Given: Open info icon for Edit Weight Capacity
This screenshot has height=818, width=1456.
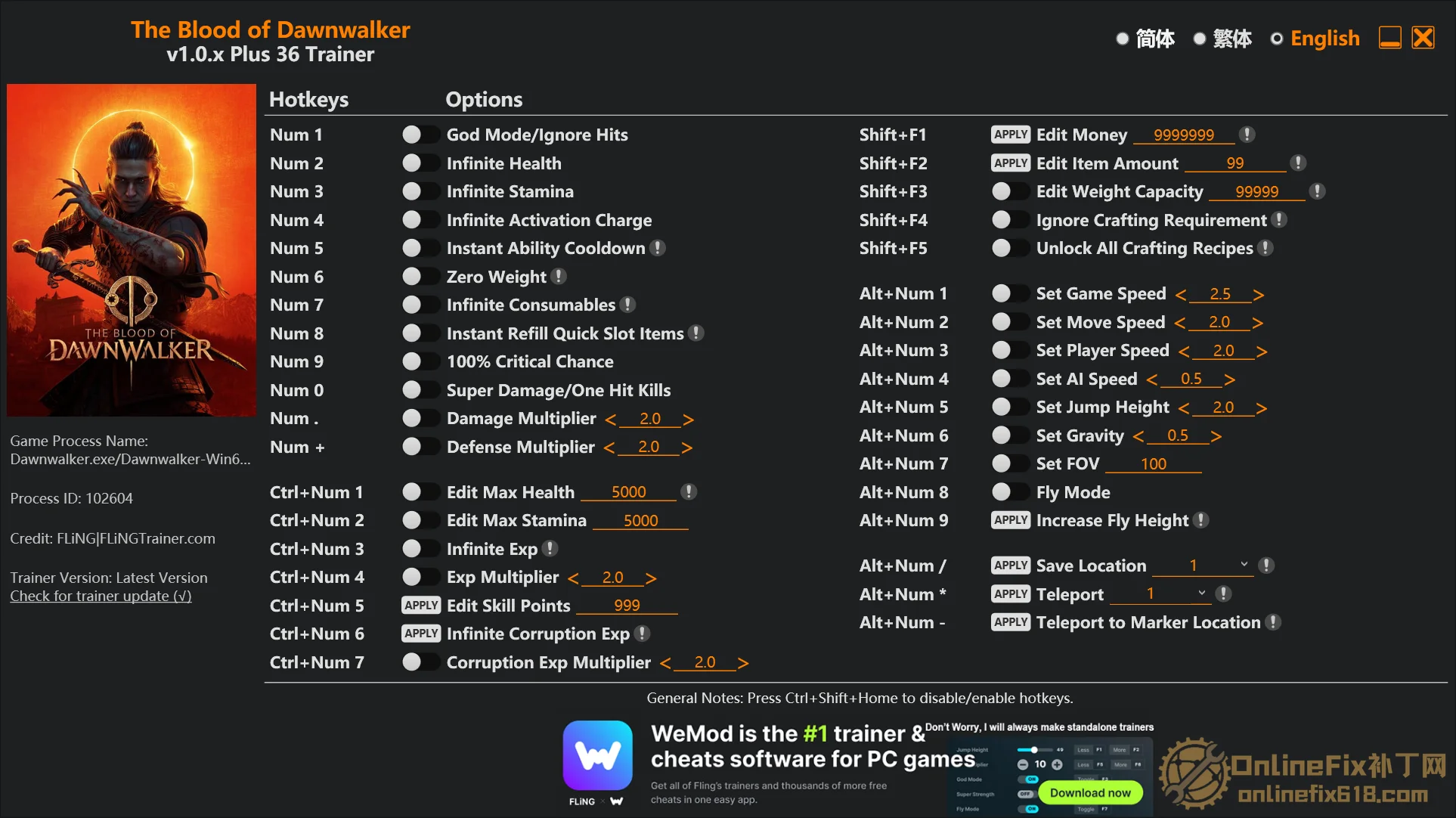Looking at the screenshot, I should pyautogui.click(x=1317, y=191).
